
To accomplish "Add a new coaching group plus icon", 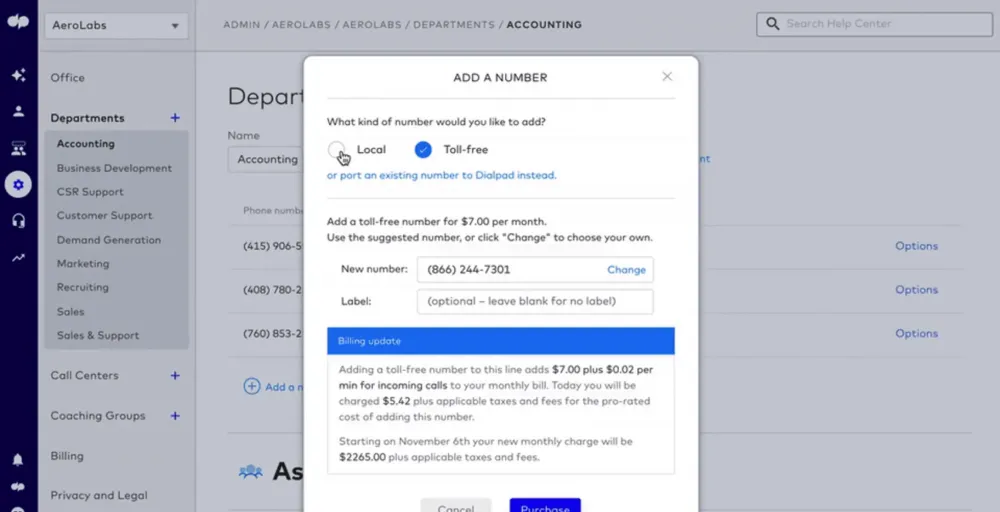I will [x=175, y=416].
